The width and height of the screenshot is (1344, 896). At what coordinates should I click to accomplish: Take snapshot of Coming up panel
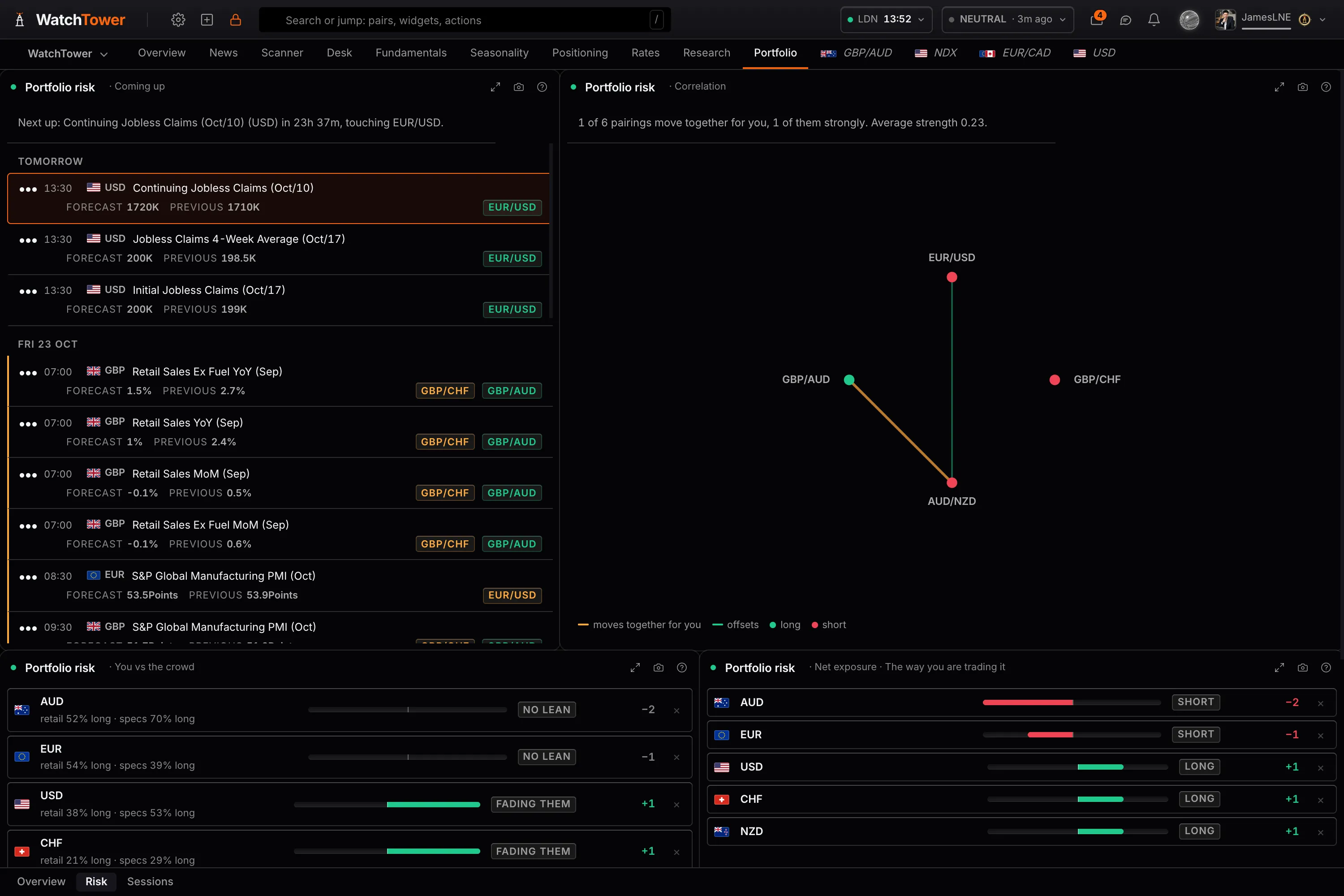(519, 87)
